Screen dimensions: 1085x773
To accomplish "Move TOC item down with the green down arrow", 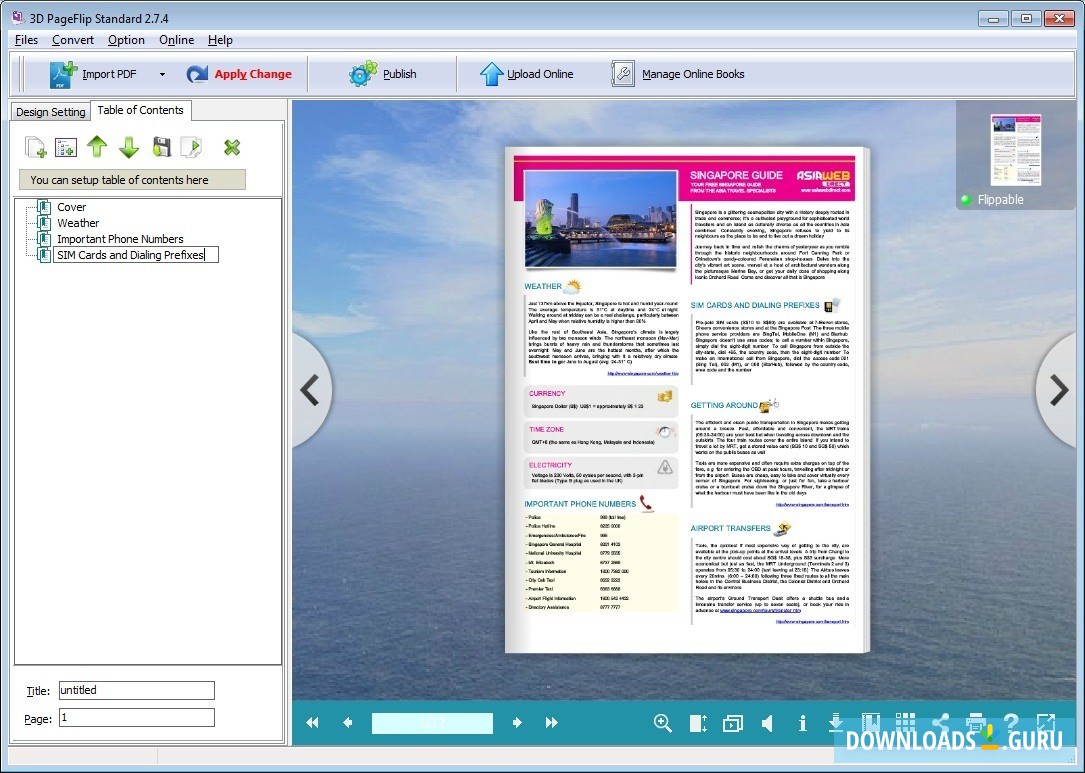I will click(x=129, y=147).
